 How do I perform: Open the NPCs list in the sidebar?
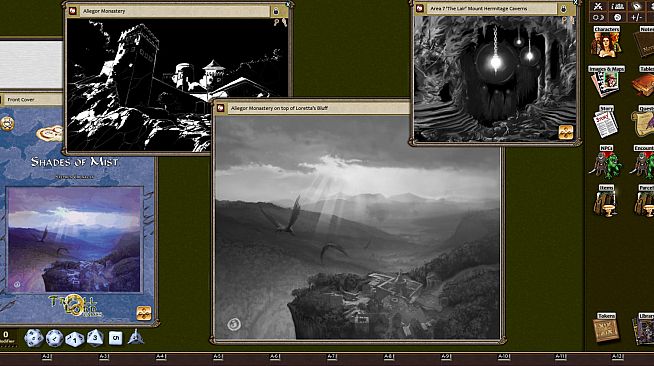click(x=606, y=162)
